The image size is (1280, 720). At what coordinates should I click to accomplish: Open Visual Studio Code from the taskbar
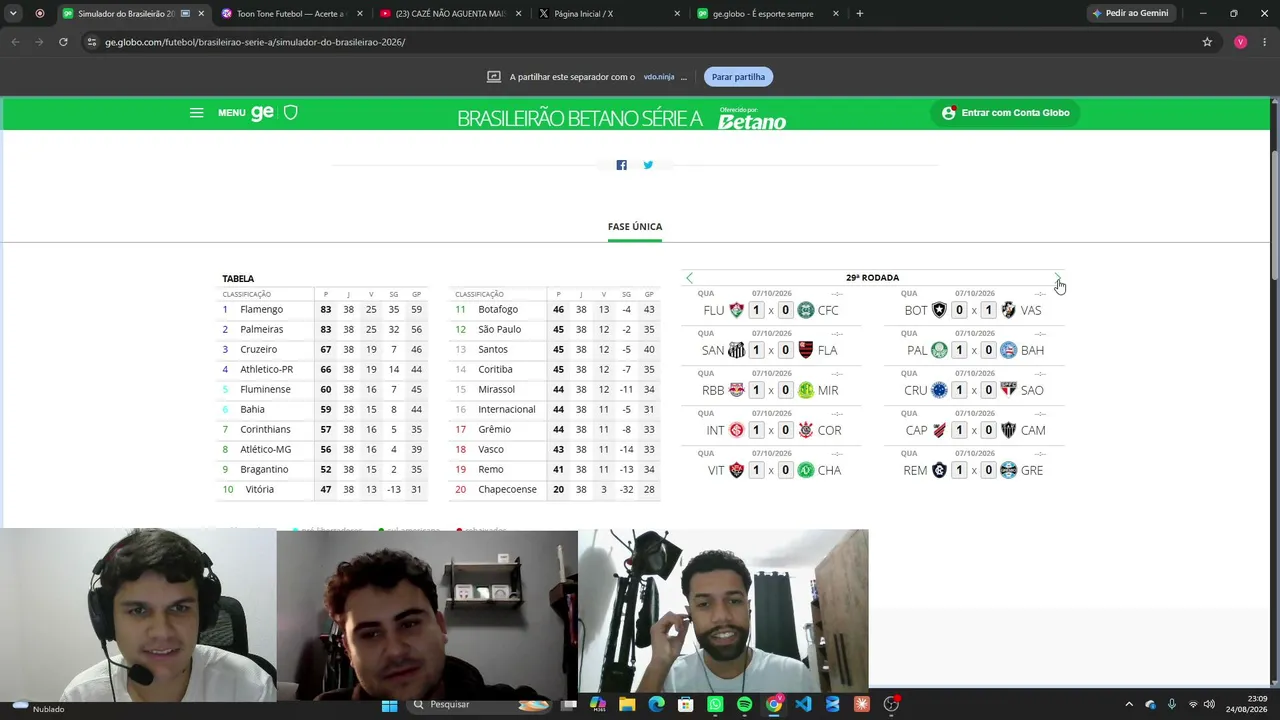[803, 704]
